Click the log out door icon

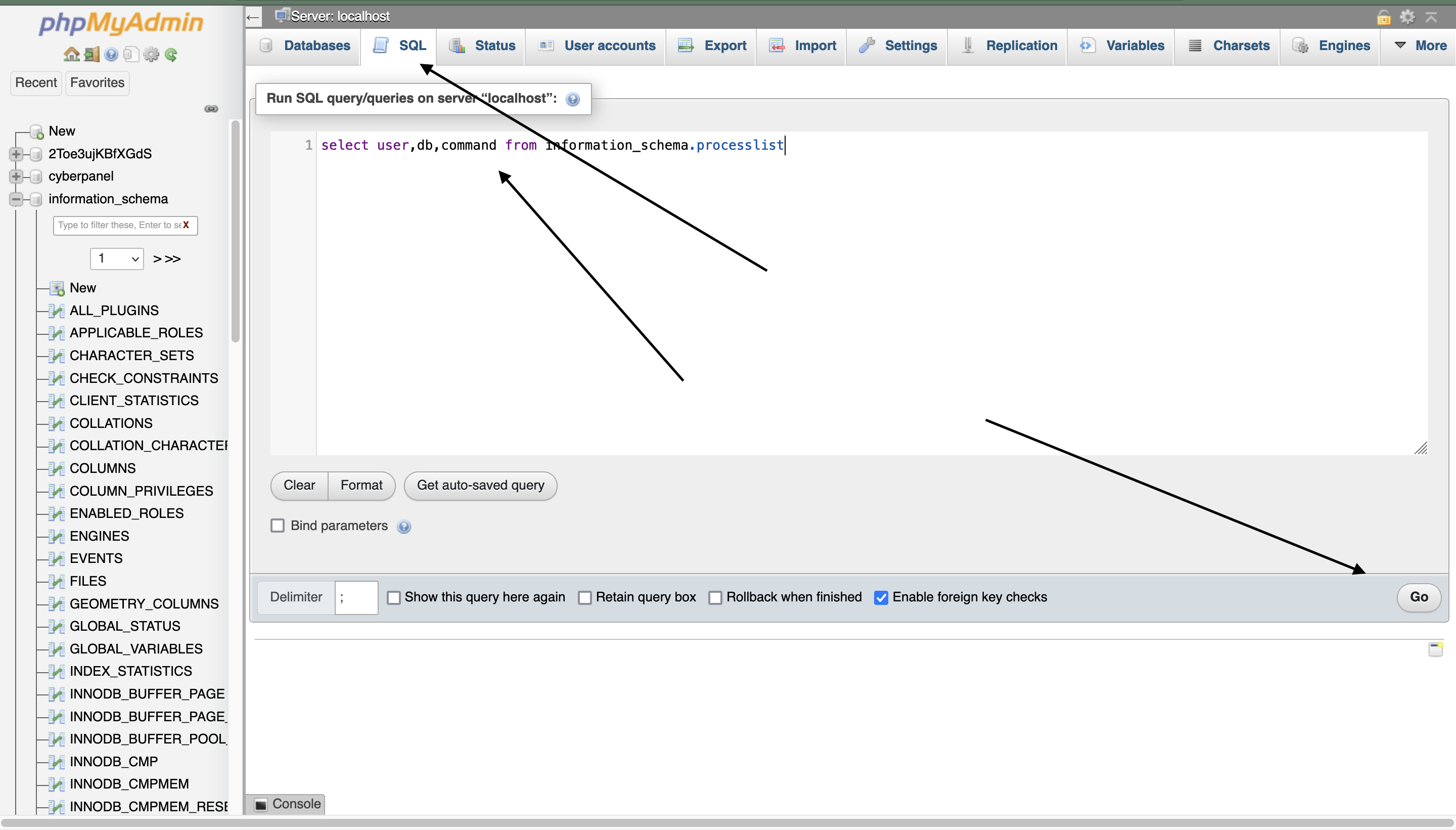[x=92, y=55]
